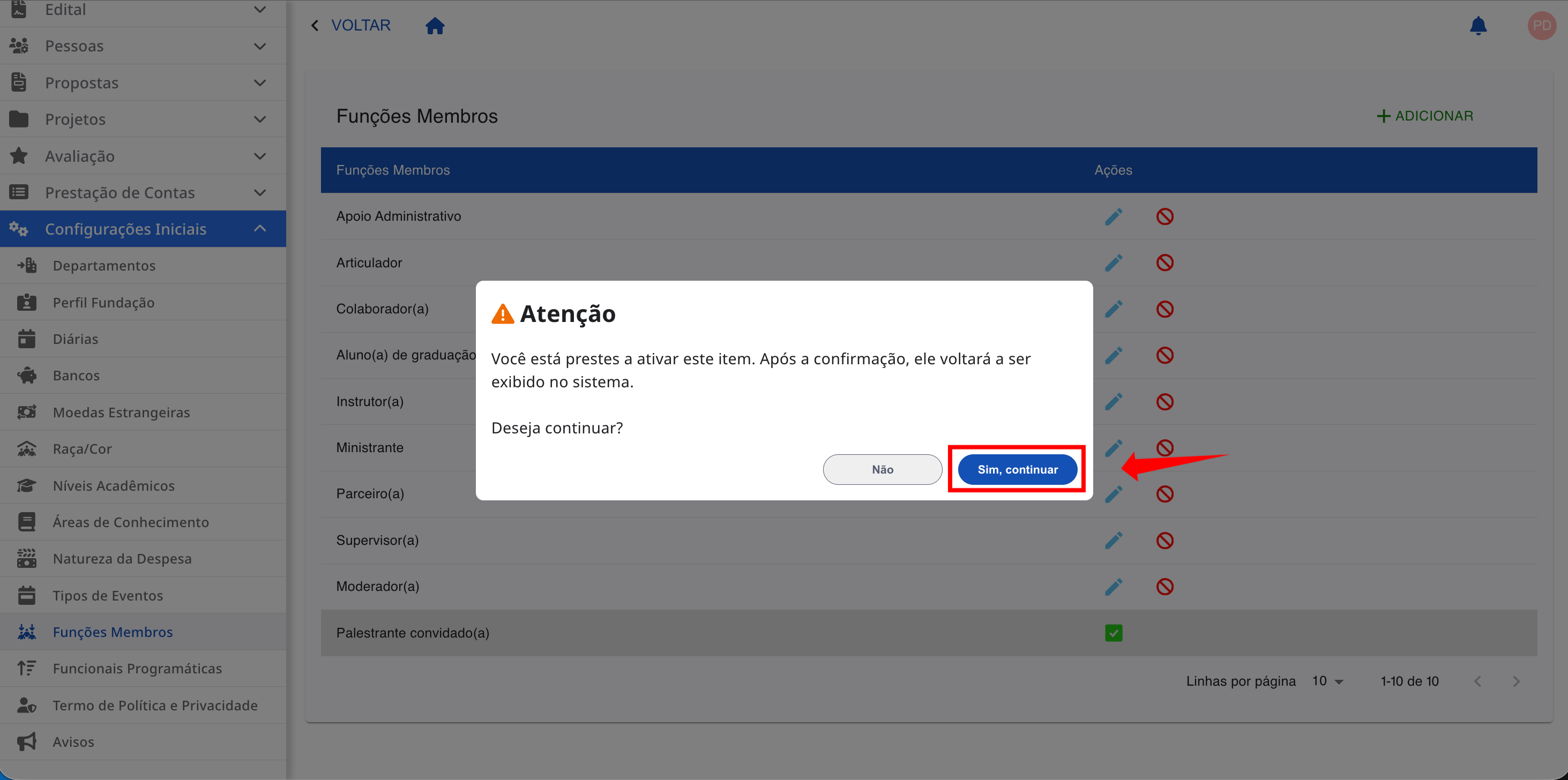The height and width of the screenshot is (780, 1568).
Task: Edit the Articulador row pencil
Action: point(1114,263)
